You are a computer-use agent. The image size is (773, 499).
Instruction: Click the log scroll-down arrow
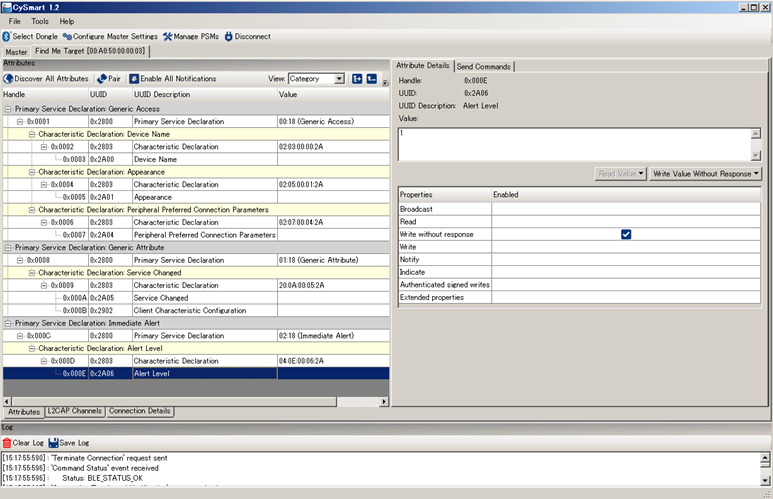point(765,480)
